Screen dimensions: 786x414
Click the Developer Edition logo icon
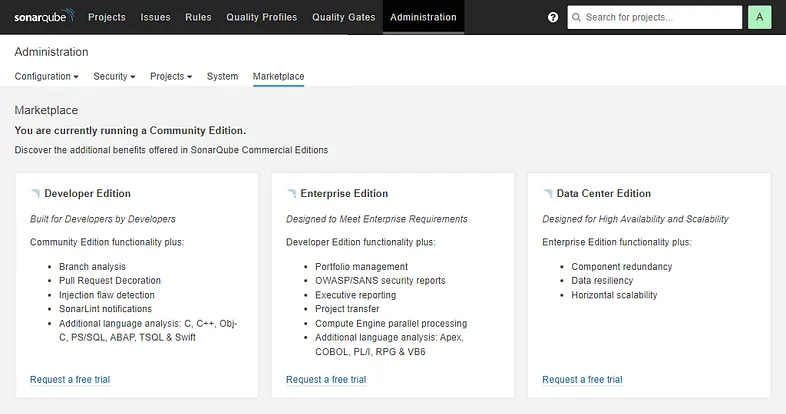36,193
